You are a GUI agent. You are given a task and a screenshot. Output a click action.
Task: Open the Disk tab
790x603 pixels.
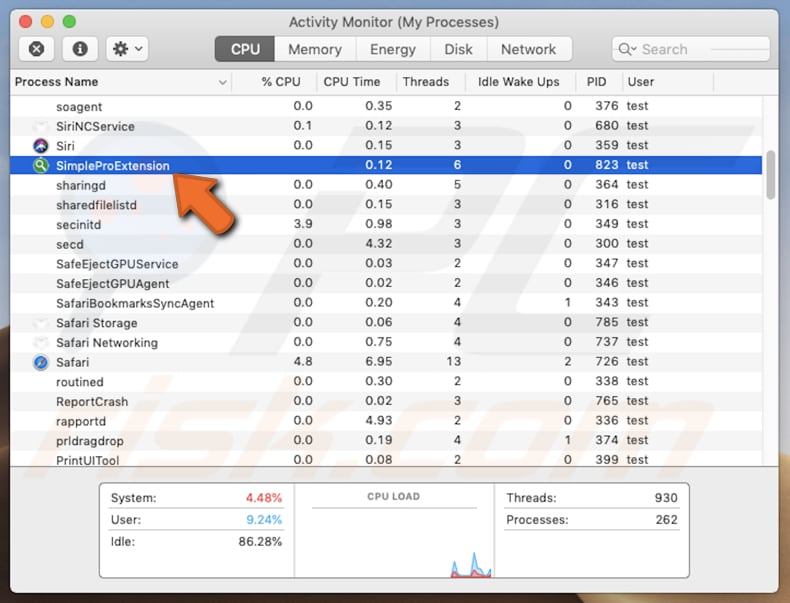click(x=458, y=49)
